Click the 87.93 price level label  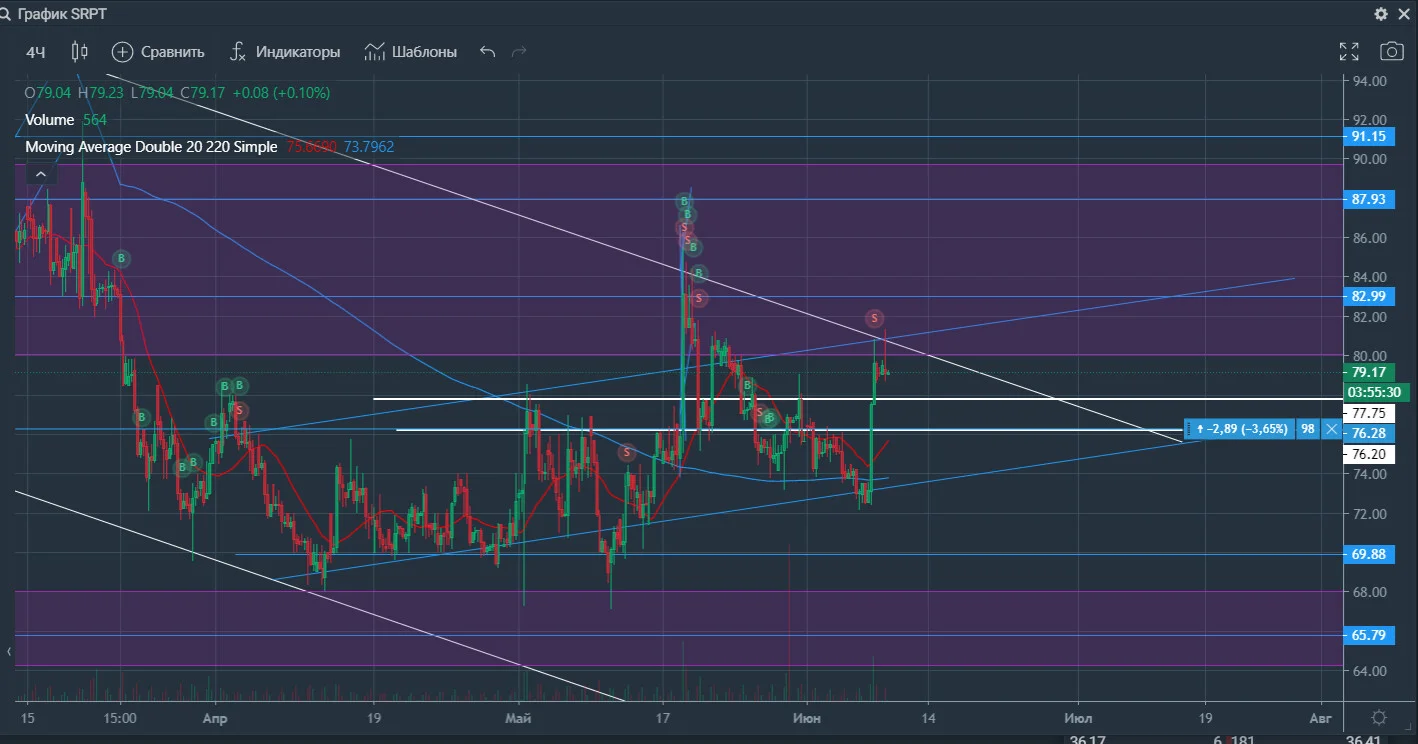coord(1367,199)
